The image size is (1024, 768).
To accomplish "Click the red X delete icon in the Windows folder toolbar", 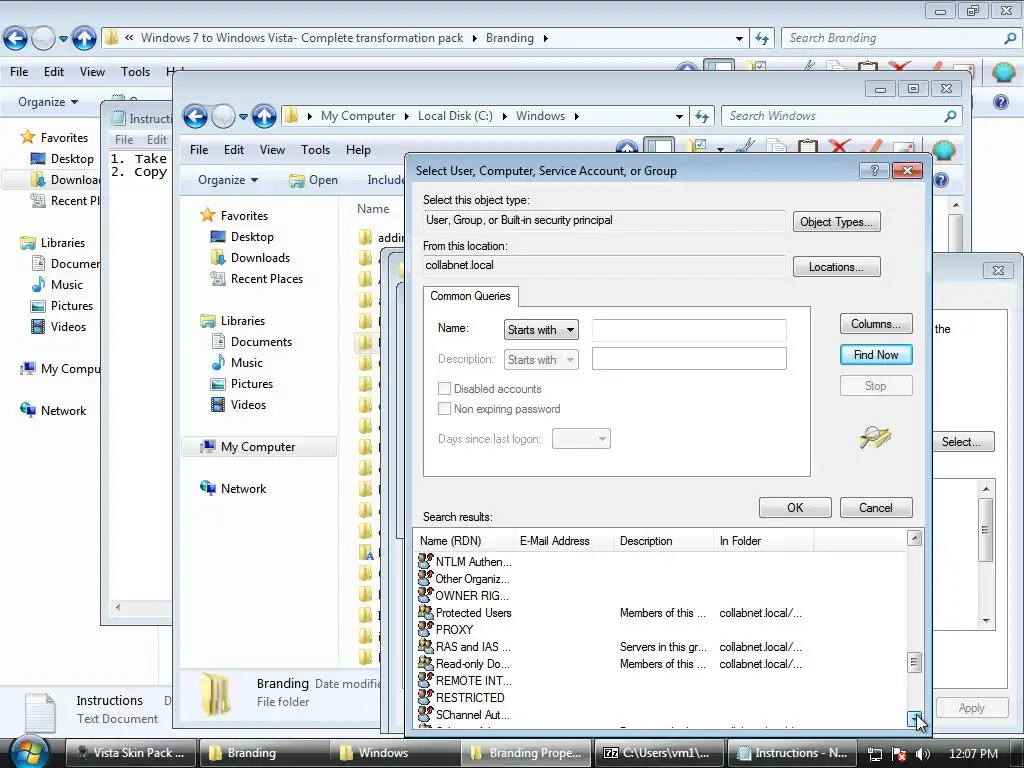I will (x=840, y=148).
